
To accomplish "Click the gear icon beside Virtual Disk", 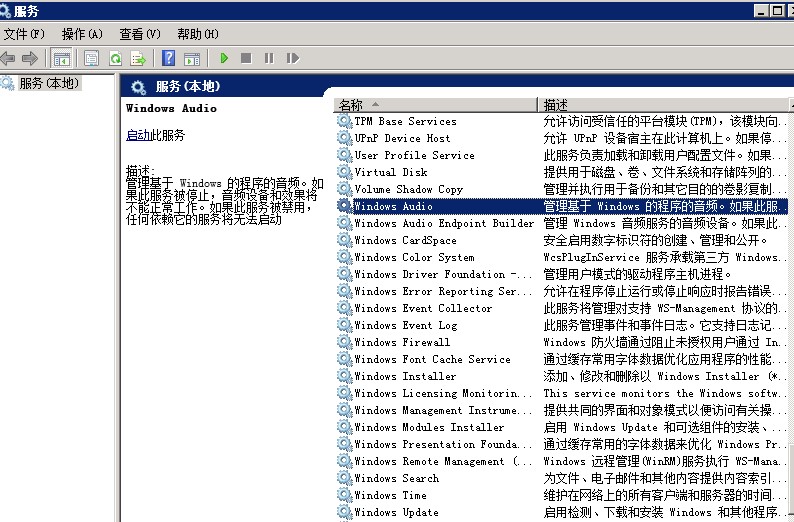I will 344,172.
